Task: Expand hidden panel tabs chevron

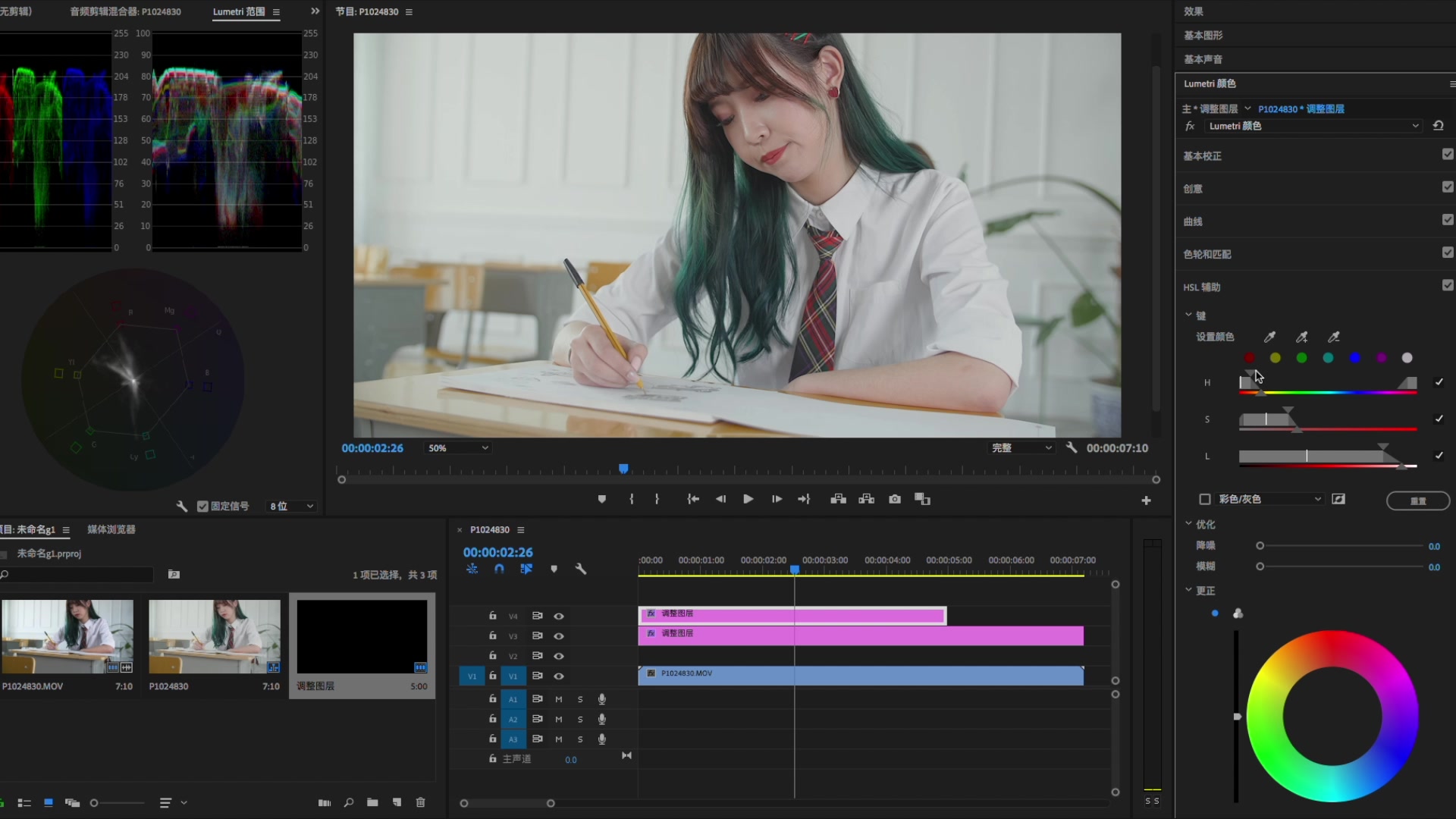Action: (x=315, y=11)
